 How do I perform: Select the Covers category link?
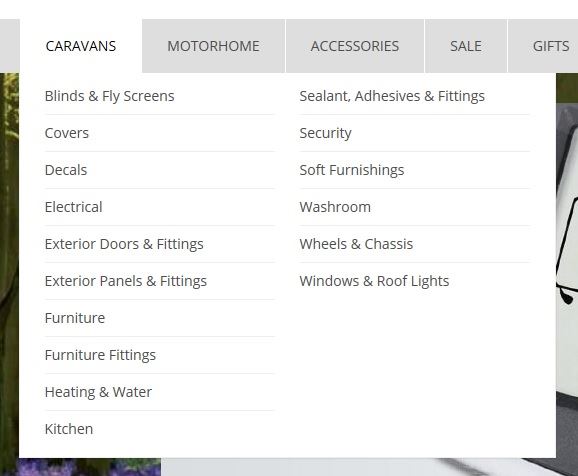[67, 133]
